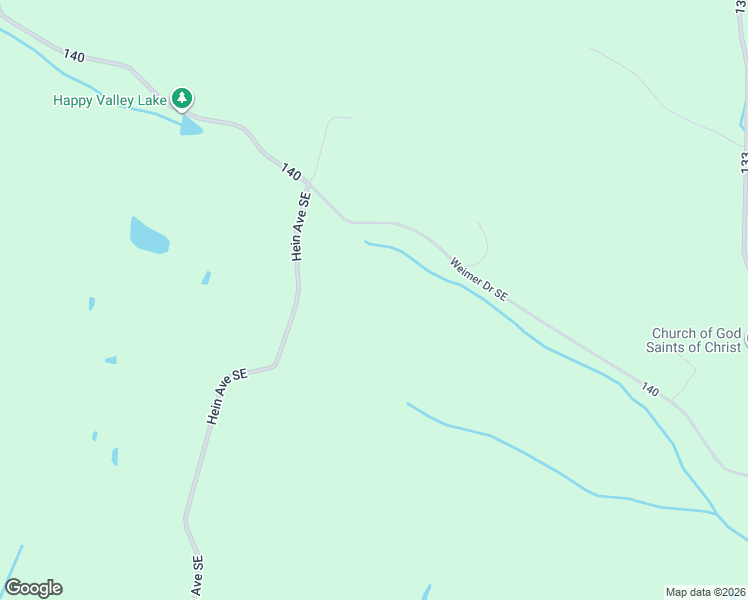Open the Map data ©2026 attribution
748x600 pixels.
pyautogui.click(x=706, y=592)
